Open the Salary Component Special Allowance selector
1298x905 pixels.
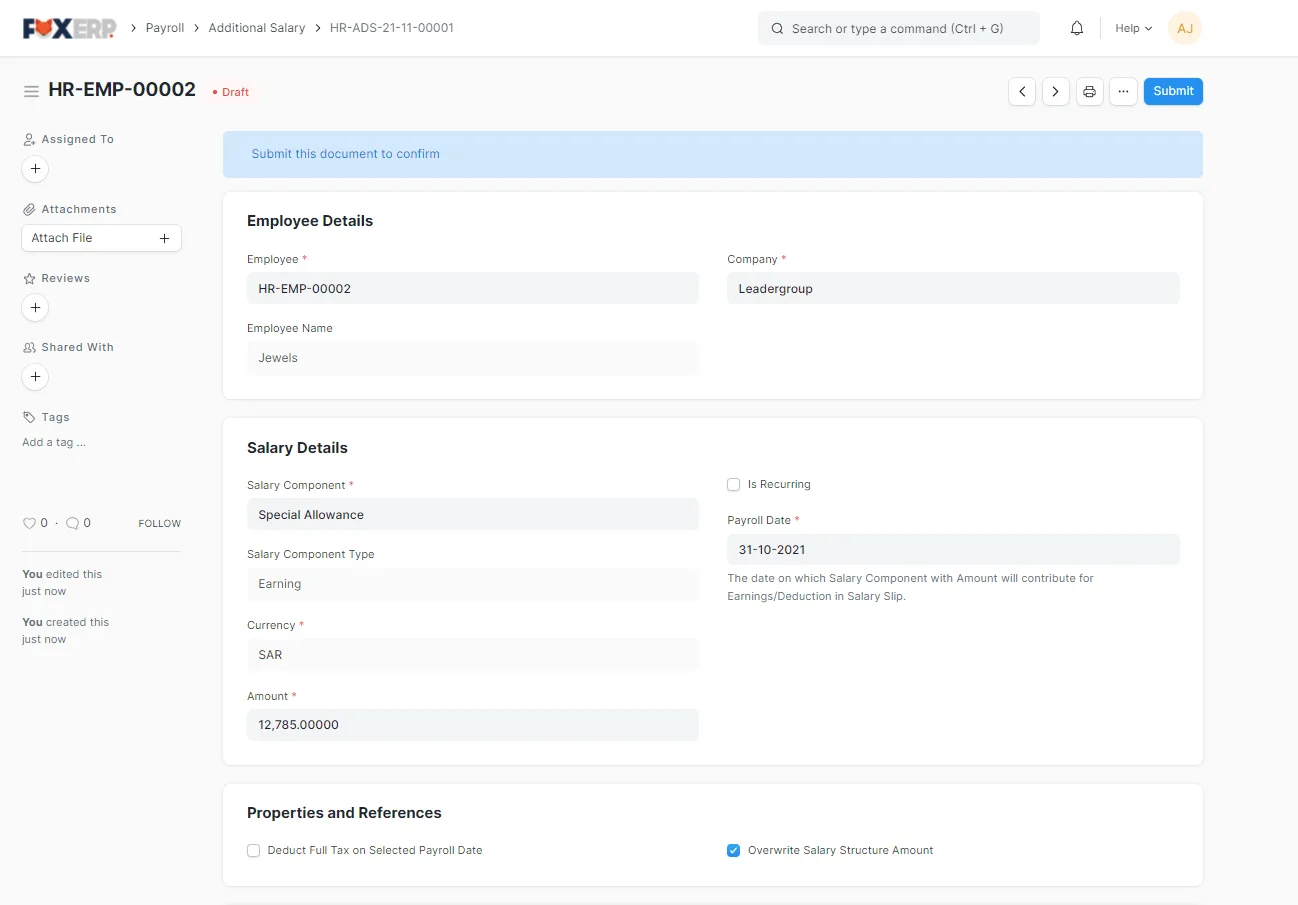pos(472,514)
